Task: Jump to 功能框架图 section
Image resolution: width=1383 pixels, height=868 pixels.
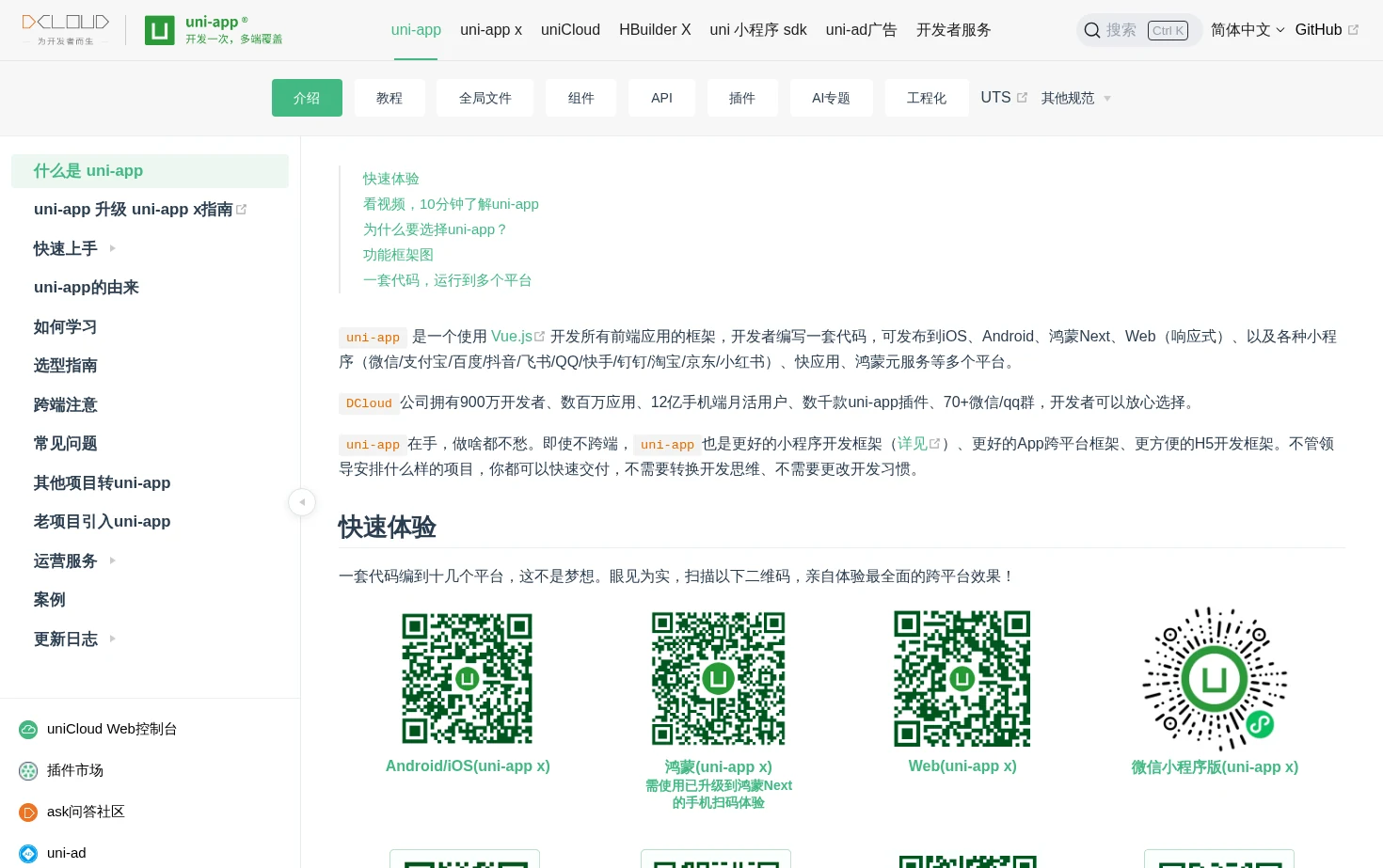Action: coord(398,255)
